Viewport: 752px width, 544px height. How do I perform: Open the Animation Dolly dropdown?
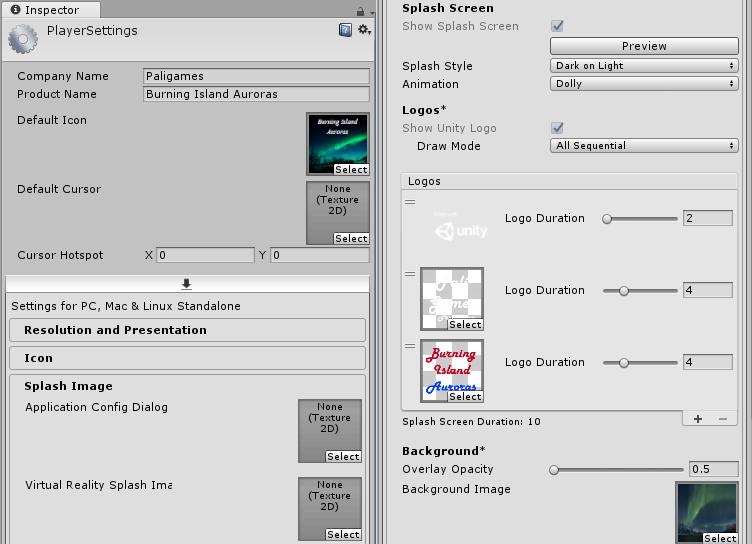644,83
